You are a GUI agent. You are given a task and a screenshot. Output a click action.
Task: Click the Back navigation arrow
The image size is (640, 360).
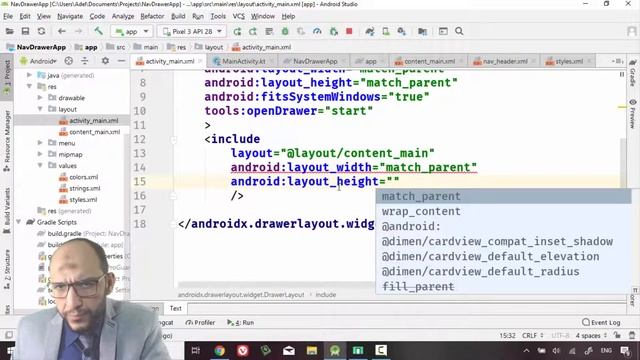pos(62,31)
